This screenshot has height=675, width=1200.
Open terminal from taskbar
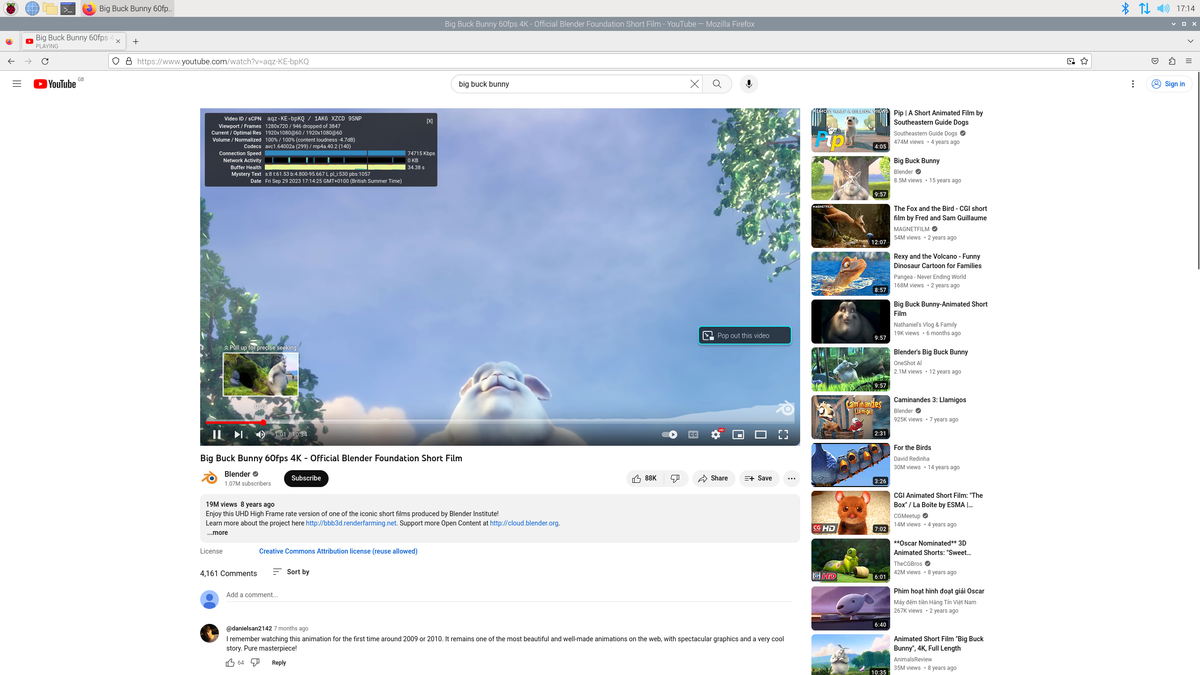(x=68, y=8)
